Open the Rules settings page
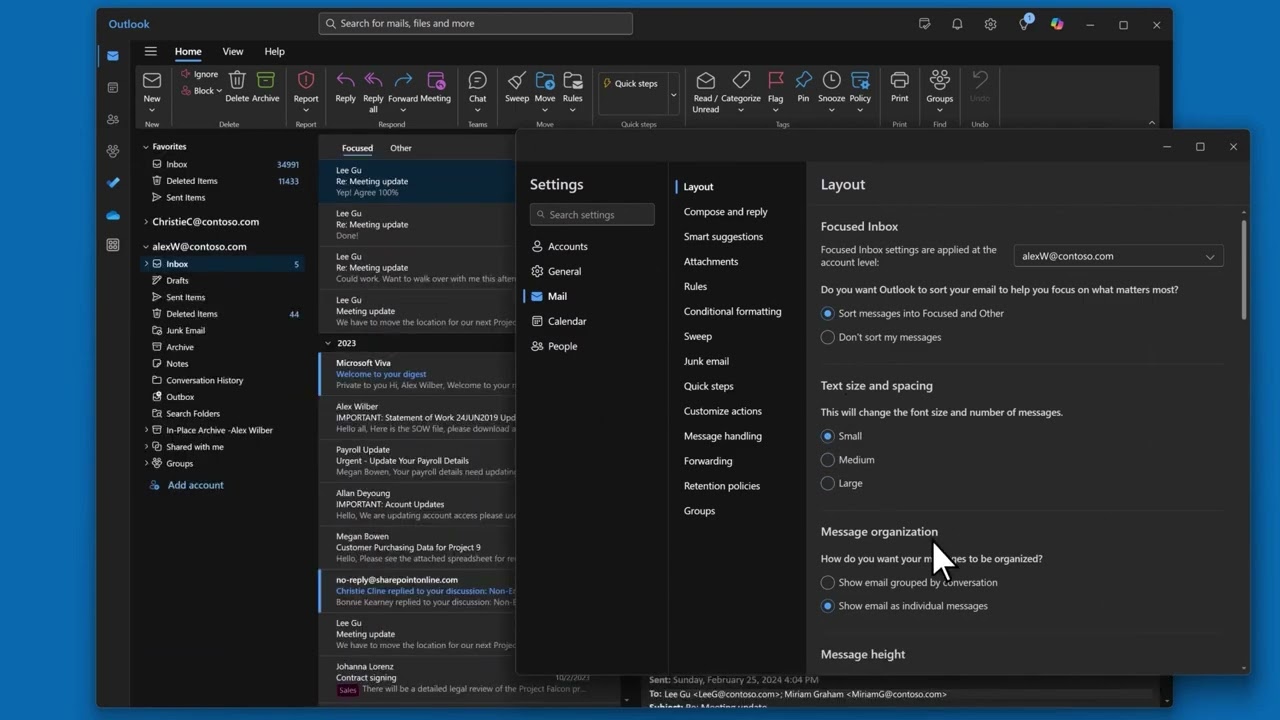Image resolution: width=1280 pixels, height=720 pixels. [x=695, y=286]
